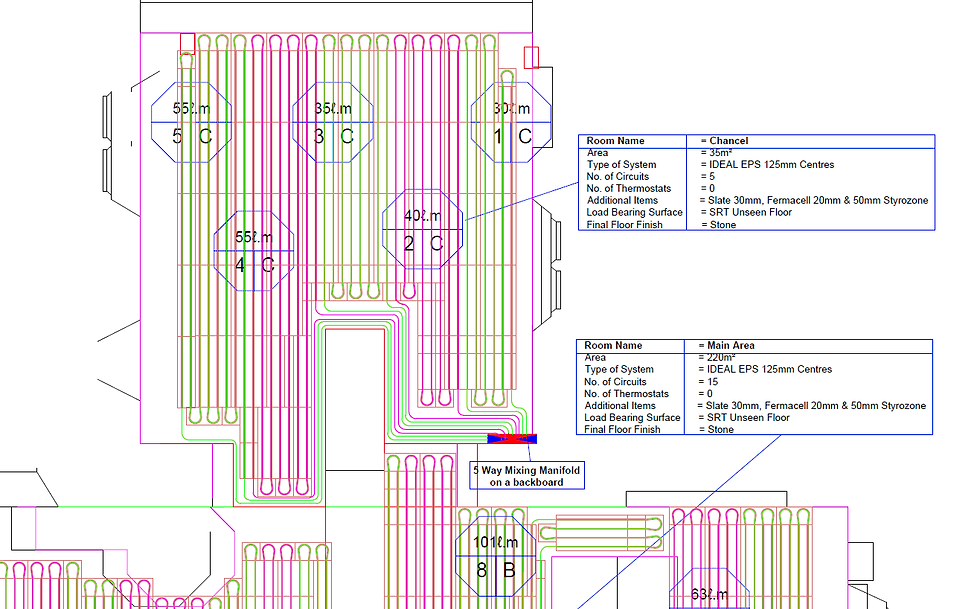This screenshot has height=609, width=980.
Task: Click 'Load Bearing Surface' in Chancel table
Action: (634, 212)
